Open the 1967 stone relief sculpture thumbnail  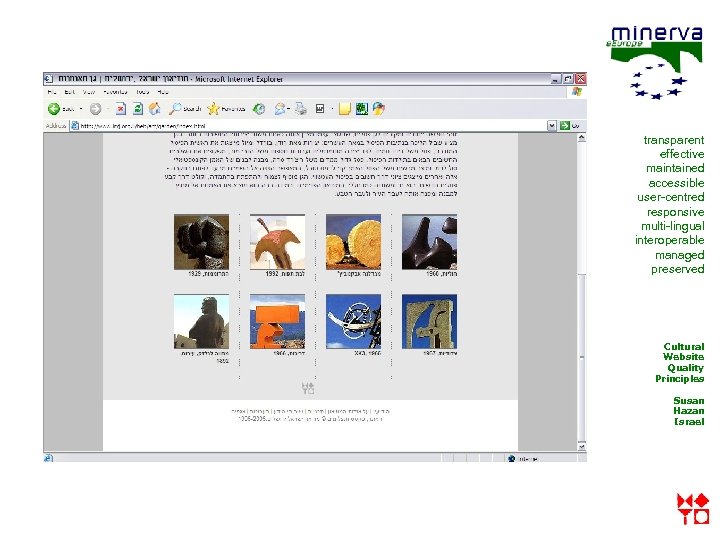point(429,321)
